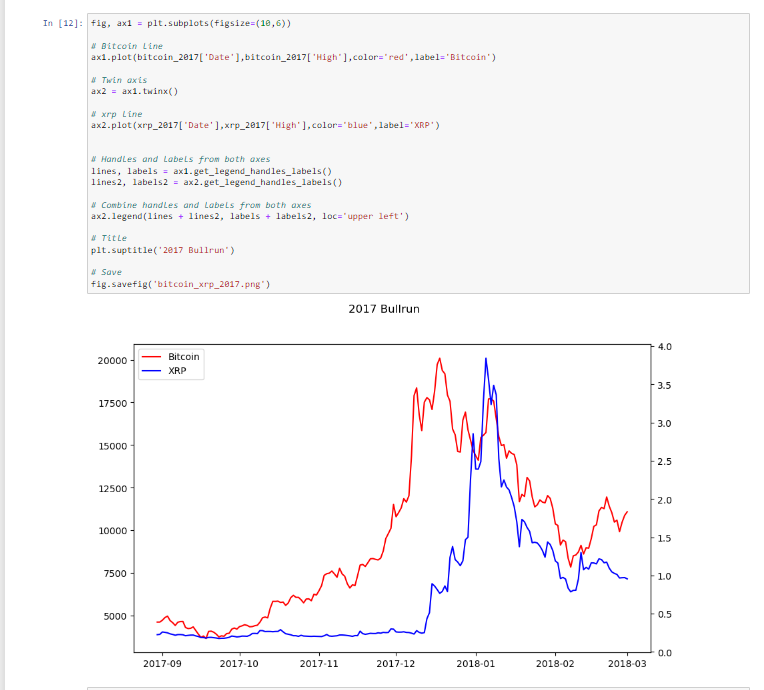The width and height of the screenshot is (764, 690).
Task: Click the ax2.legend code line
Action: pyautogui.click(x=249, y=216)
